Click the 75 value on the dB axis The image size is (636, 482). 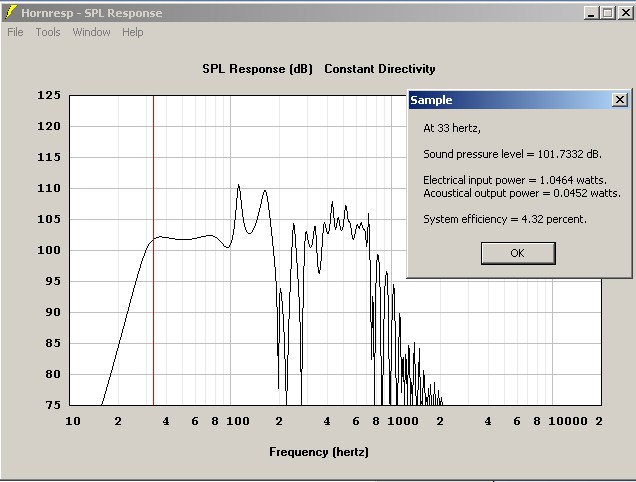coord(53,405)
